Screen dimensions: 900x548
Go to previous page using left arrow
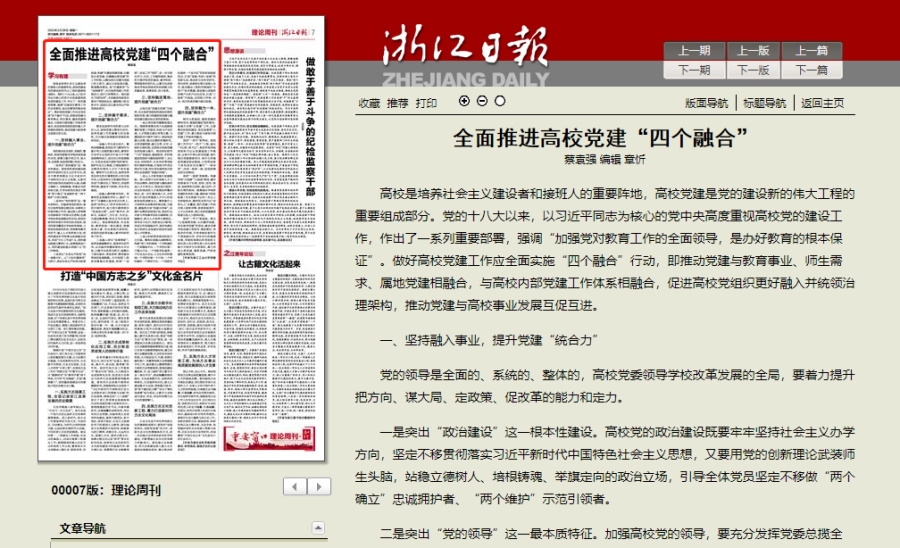[295, 487]
